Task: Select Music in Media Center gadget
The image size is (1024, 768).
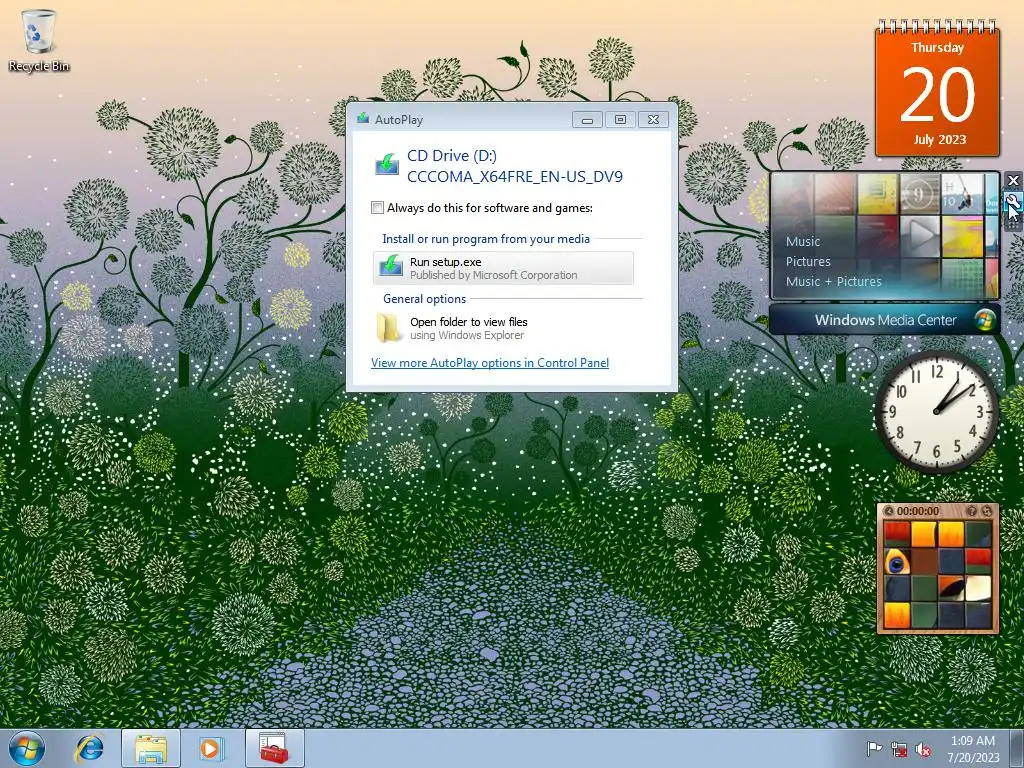Action: (803, 241)
